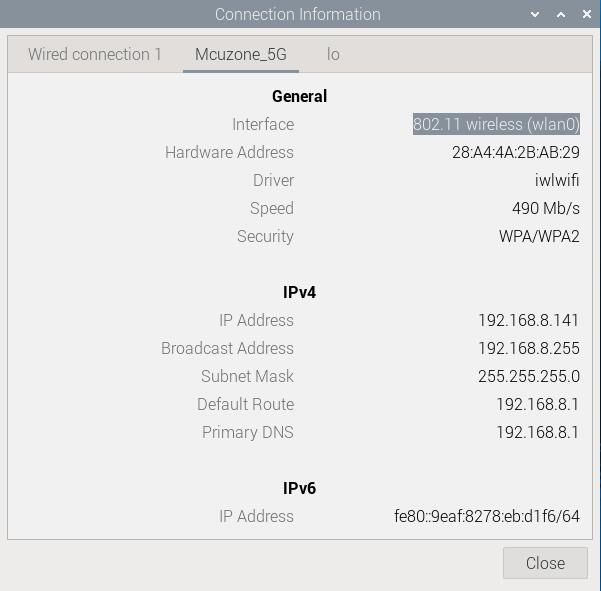This screenshot has width=601, height=591.
Task: Select the Primary DNS value
Action: coord(537,432)
